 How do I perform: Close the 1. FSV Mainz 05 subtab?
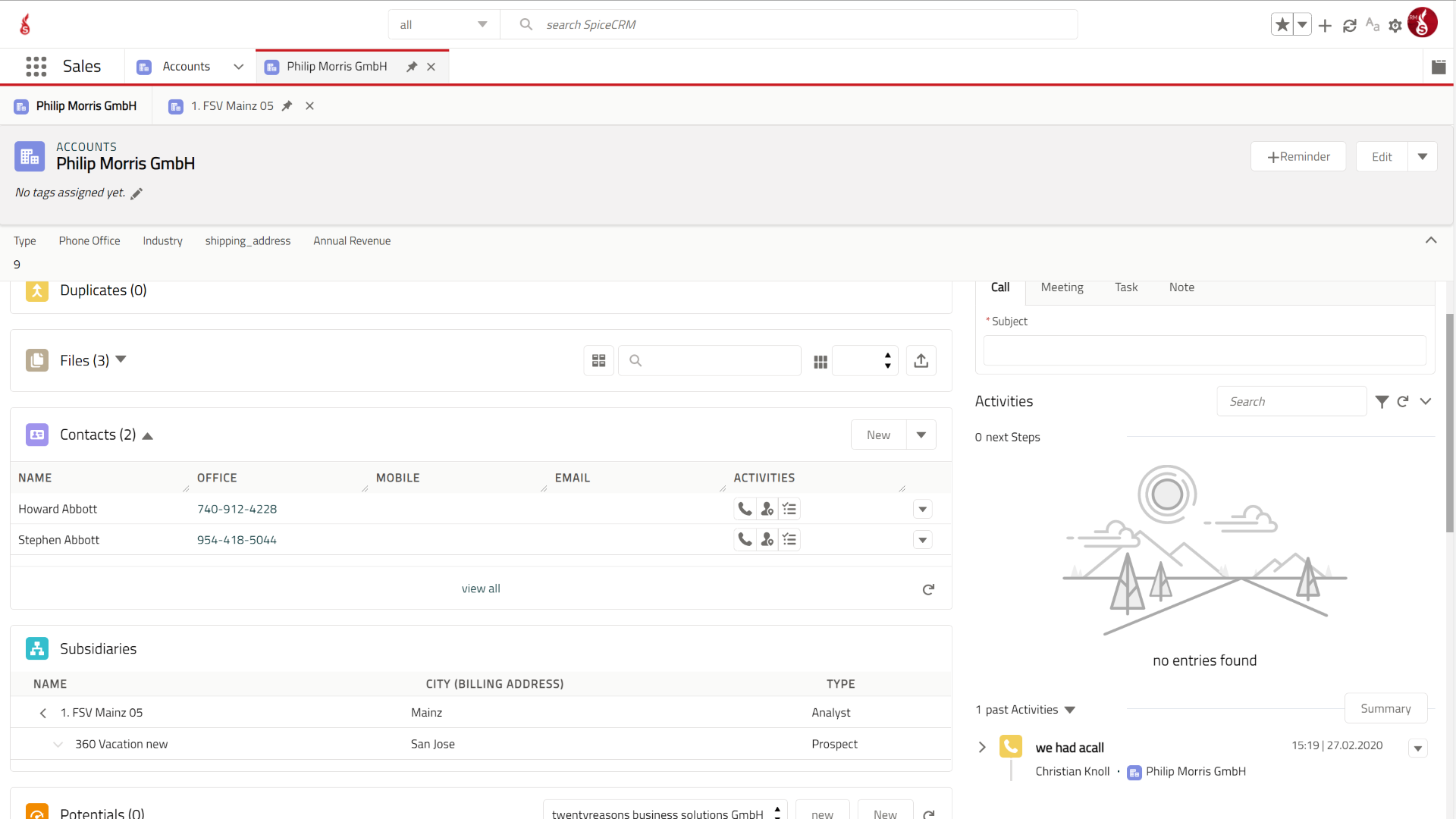[x=309, y=106]
